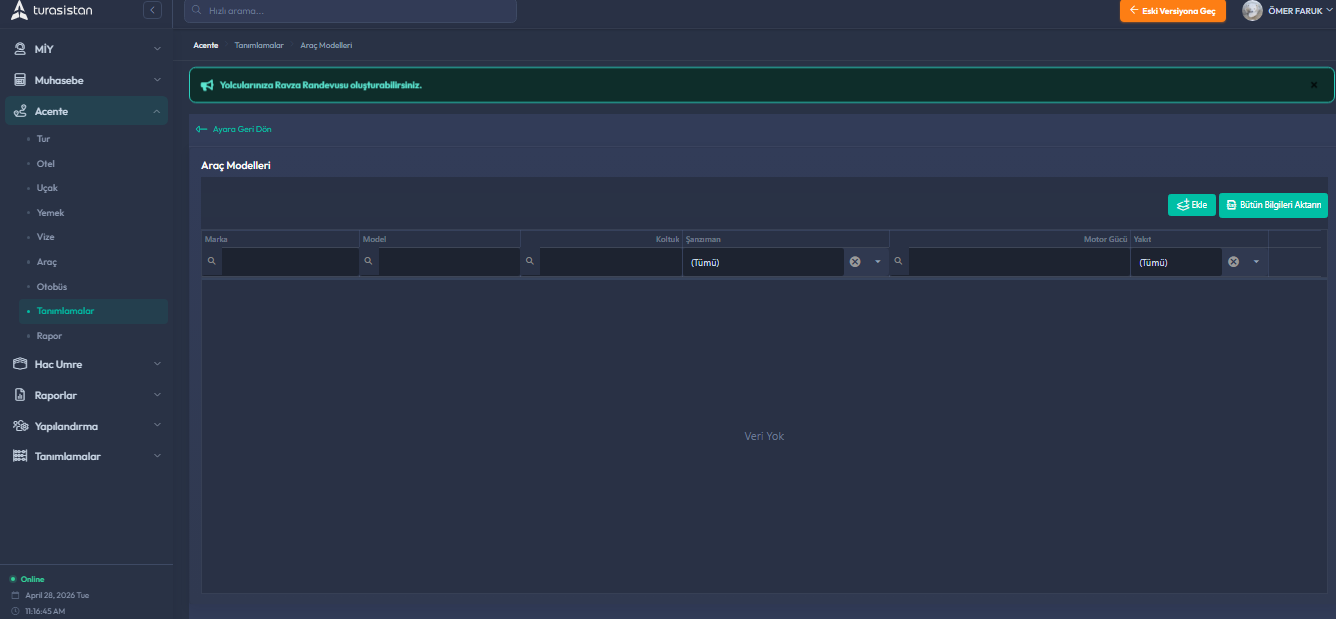
Task: Open the Yakıt filter dropdown arrow
Action: click(1256, 262)
